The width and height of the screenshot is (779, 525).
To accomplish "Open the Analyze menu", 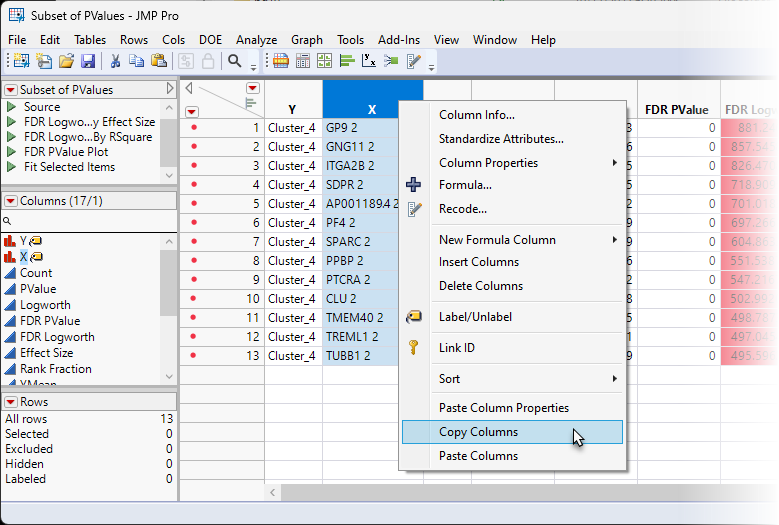I will [256, 40].
